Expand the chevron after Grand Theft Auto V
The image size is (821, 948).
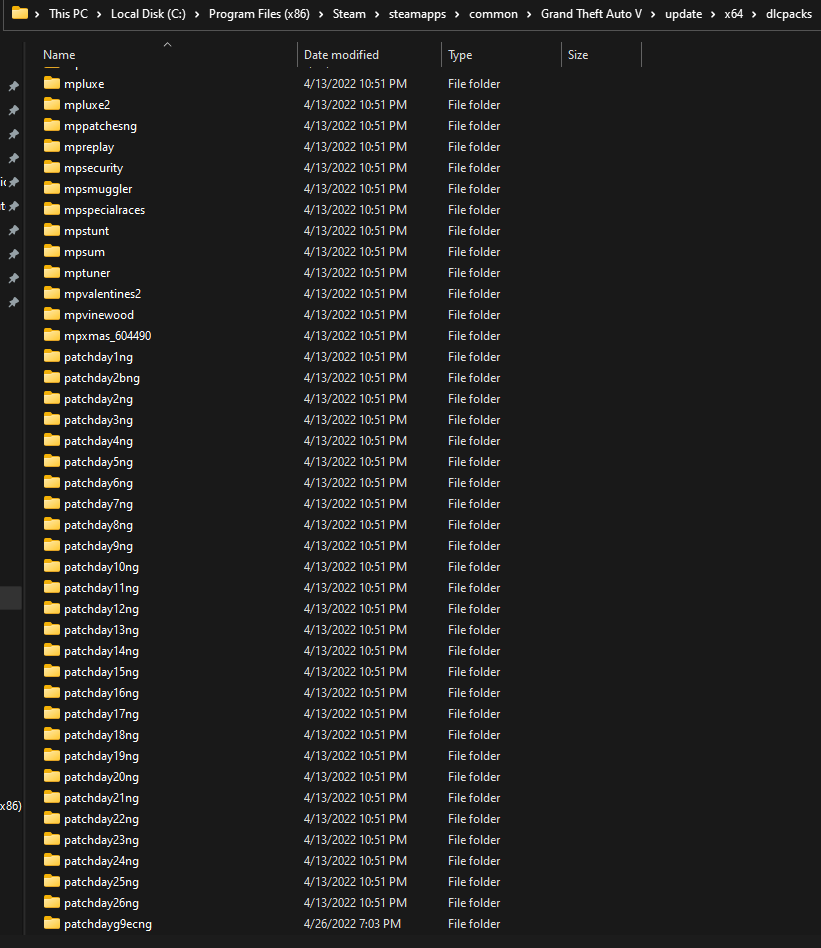(654, 14)
